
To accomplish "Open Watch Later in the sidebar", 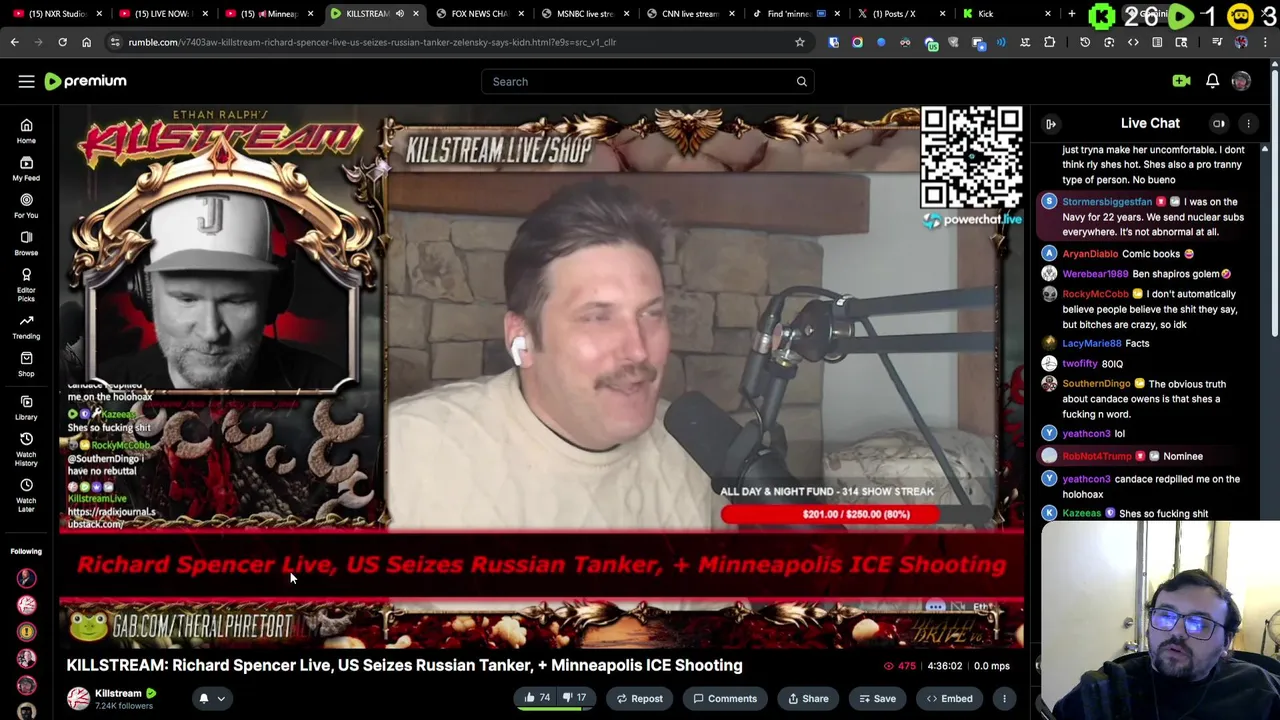I will click(x=26, y=495).
